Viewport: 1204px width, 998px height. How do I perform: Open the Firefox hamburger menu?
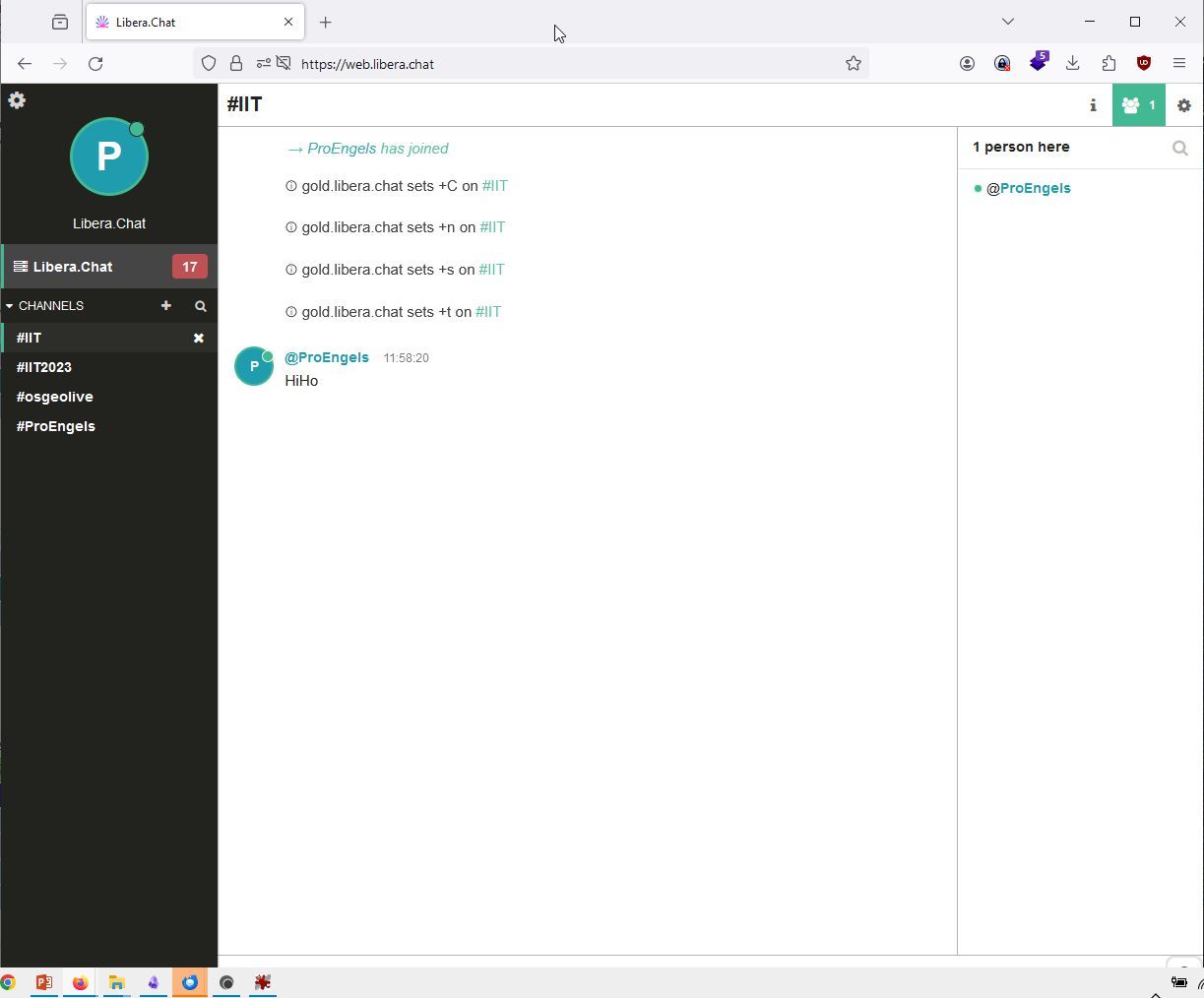pos(1179,64)
